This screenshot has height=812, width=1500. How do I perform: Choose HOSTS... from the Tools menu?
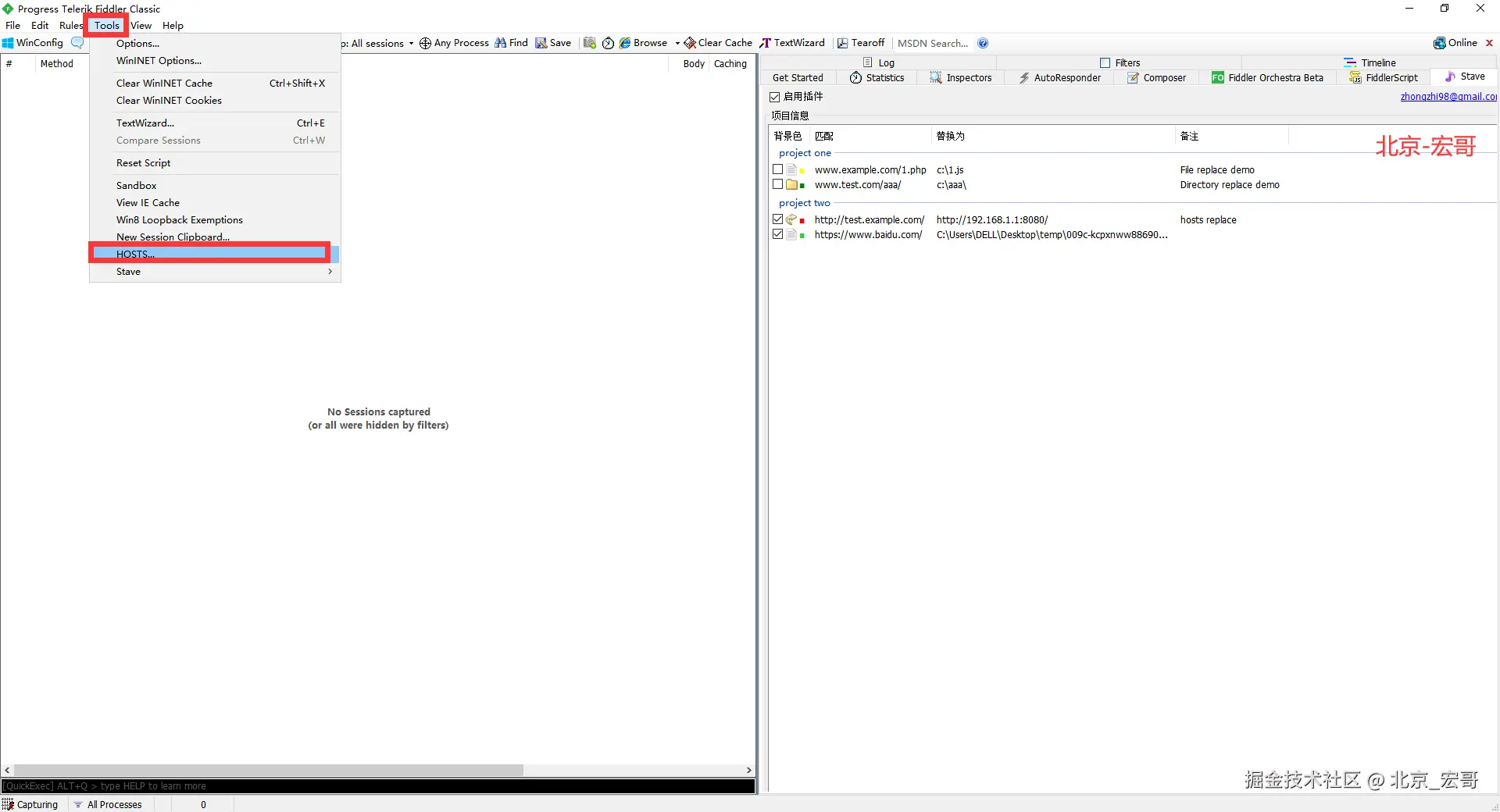(x=215, y=255)
